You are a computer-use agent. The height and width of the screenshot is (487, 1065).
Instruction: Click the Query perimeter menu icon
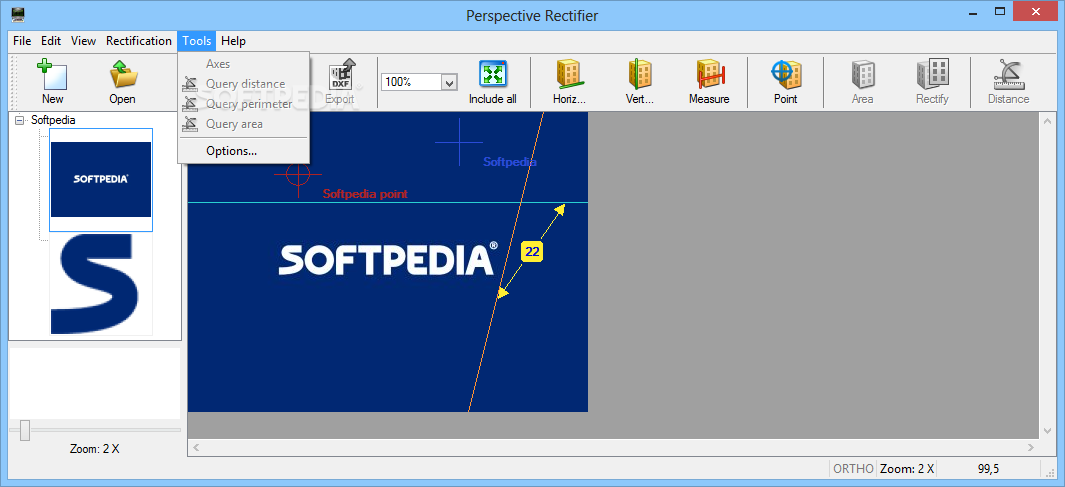[x=189, y=104]
